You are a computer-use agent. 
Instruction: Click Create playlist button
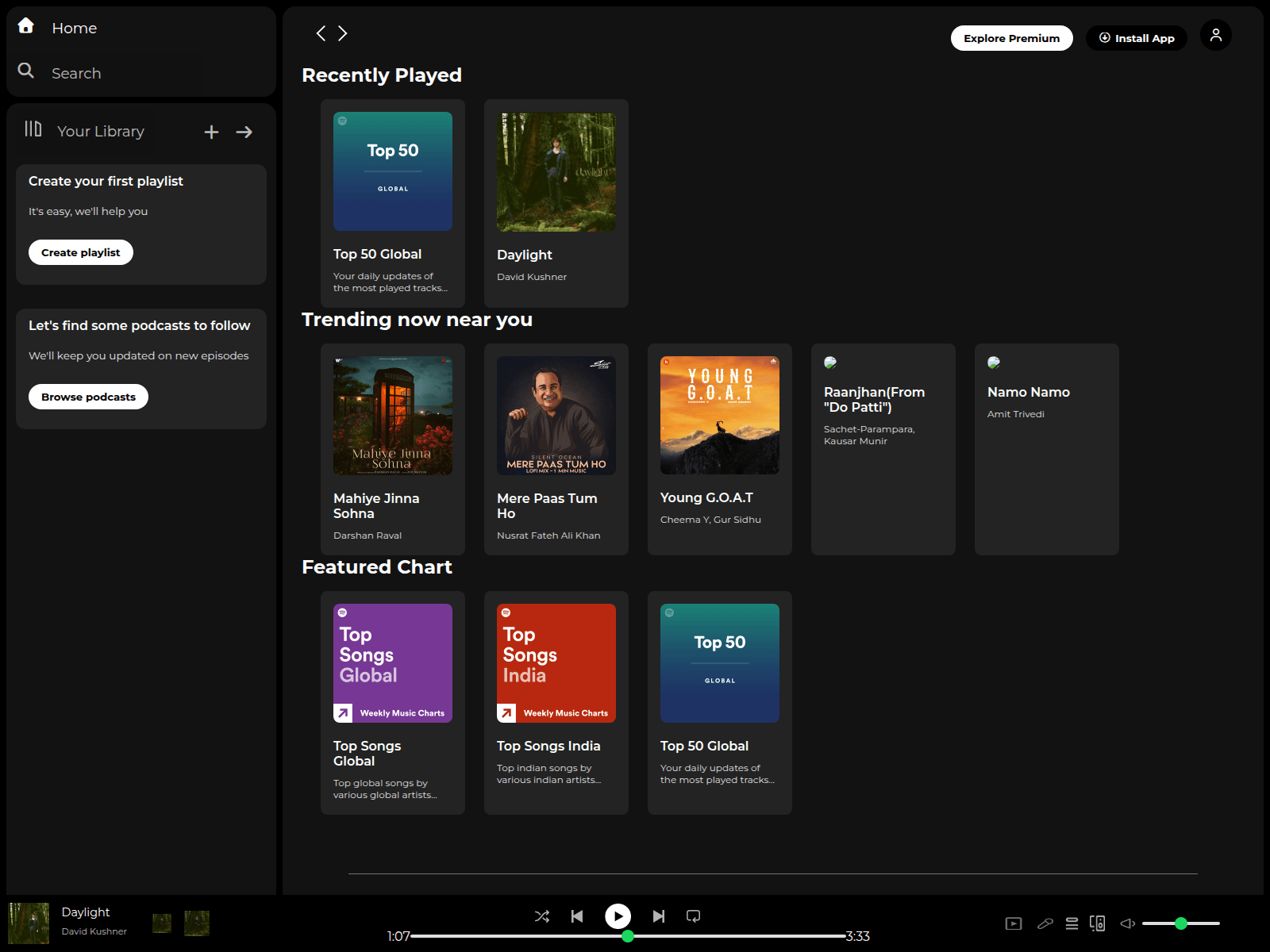[x=81, y=252]
